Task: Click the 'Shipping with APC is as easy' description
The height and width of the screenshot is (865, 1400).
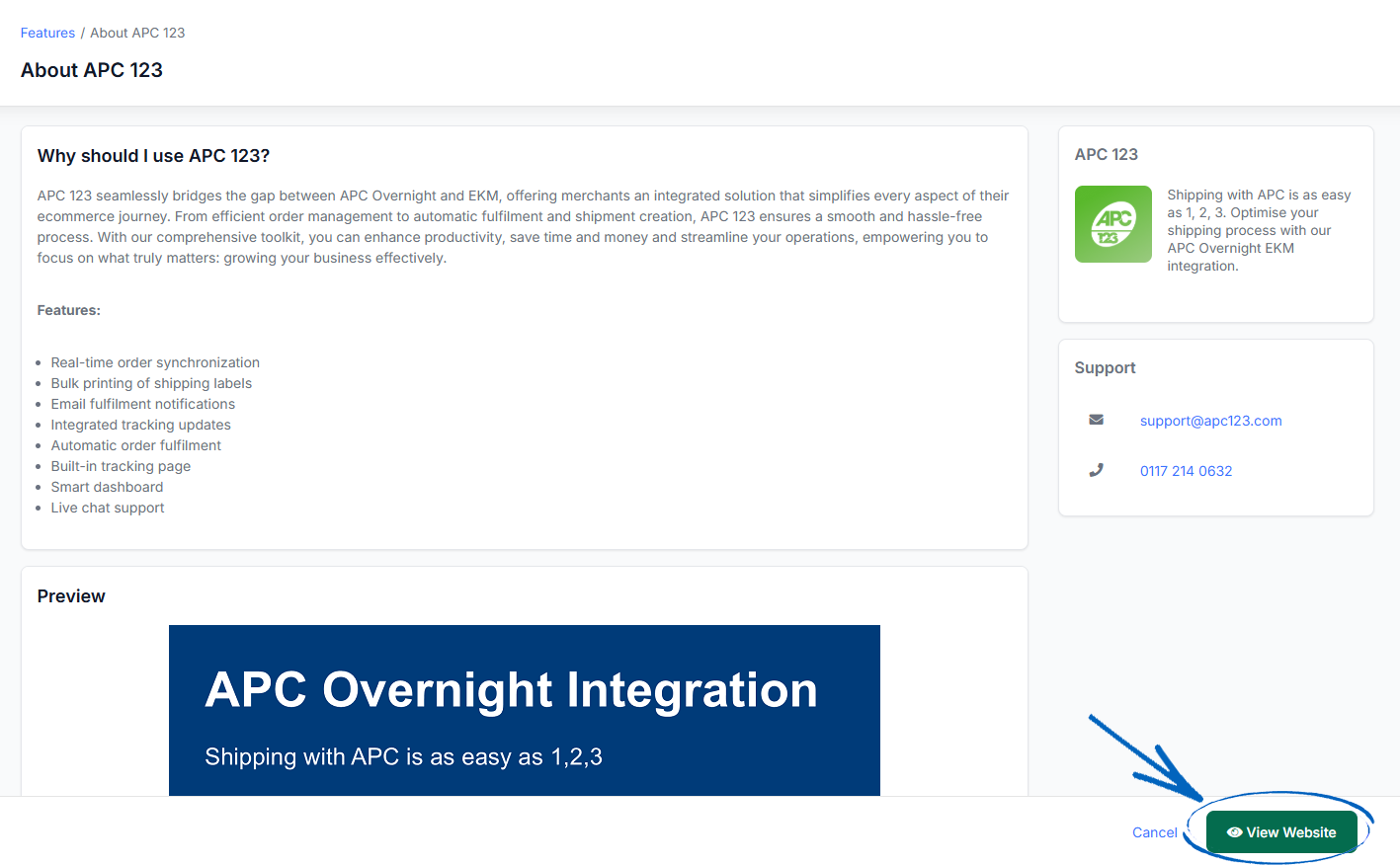Action: click(x=1259, y=230)
